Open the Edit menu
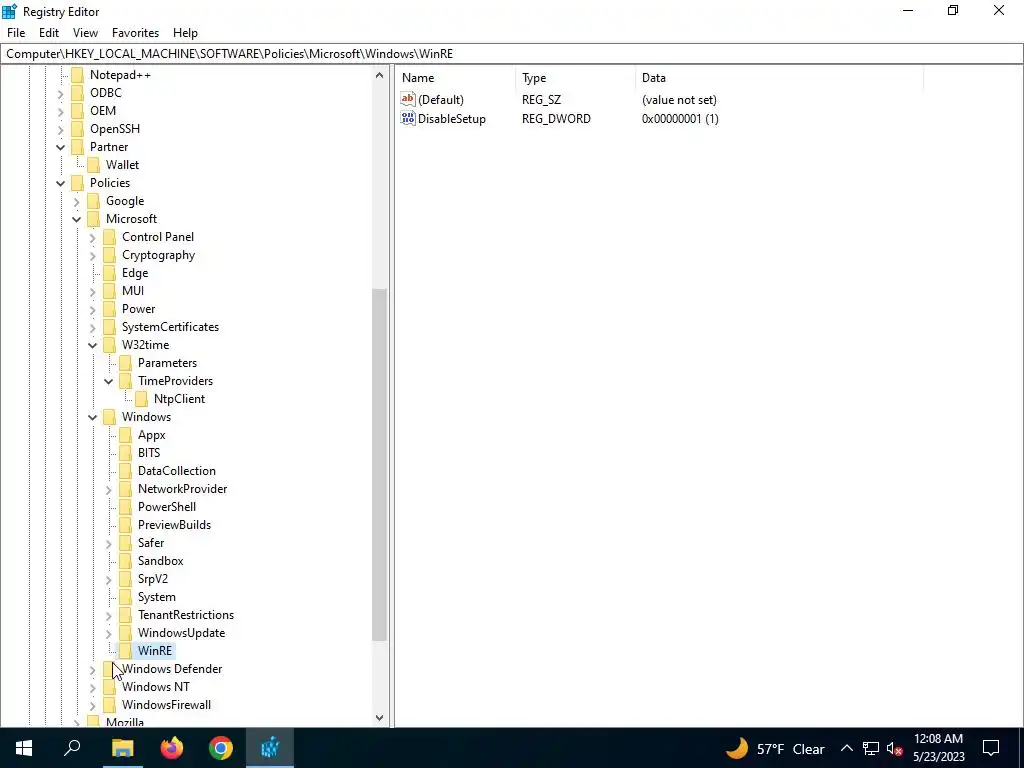The width and height of the screenshot is (1024, 768). [x=48, y=33]
